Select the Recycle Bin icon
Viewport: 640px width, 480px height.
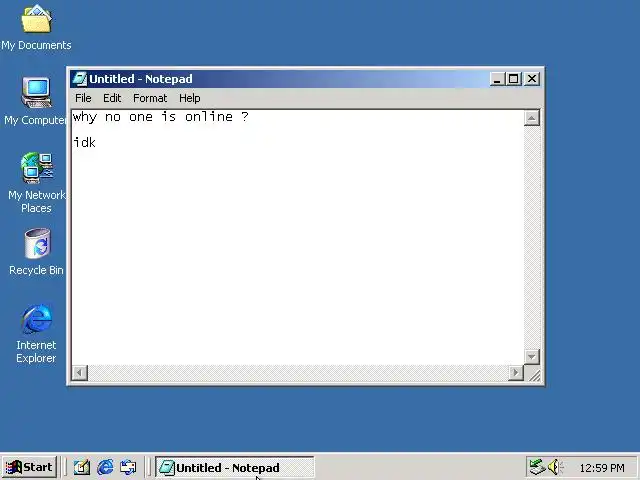pos(37,251)
